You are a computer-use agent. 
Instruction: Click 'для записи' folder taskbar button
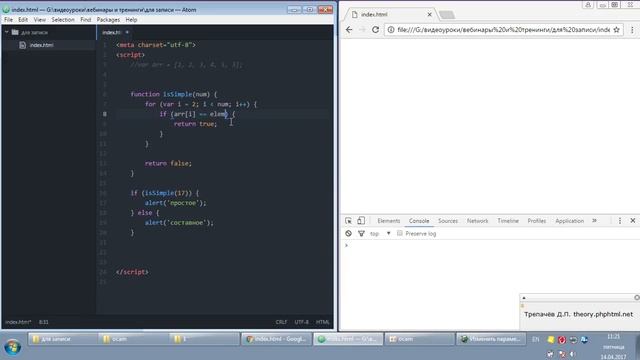click(63, 339)
